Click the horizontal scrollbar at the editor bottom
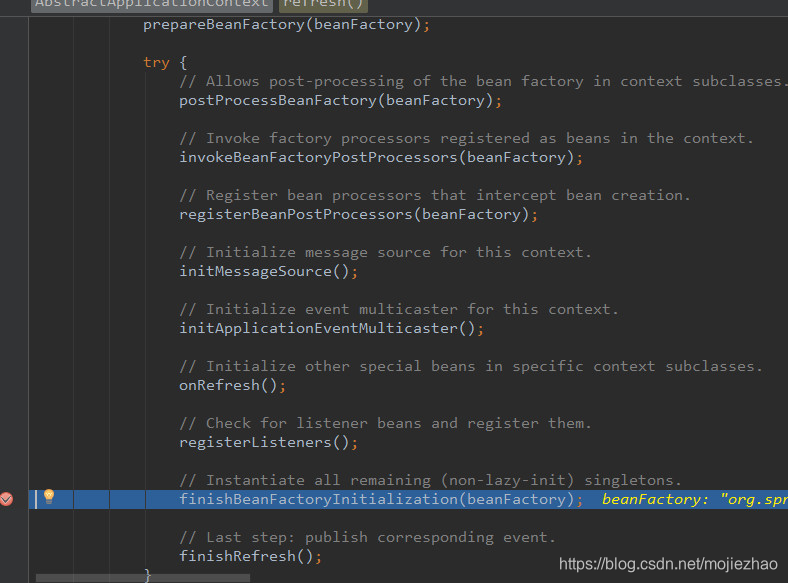 click(143, 578)
